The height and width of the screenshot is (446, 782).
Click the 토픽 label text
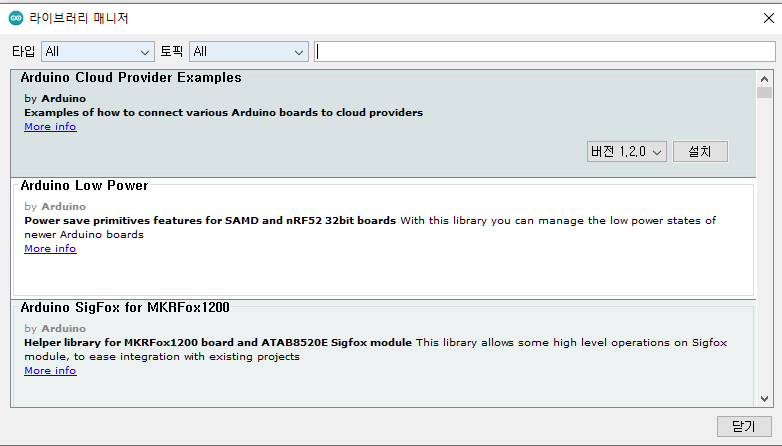pos(172,51)
